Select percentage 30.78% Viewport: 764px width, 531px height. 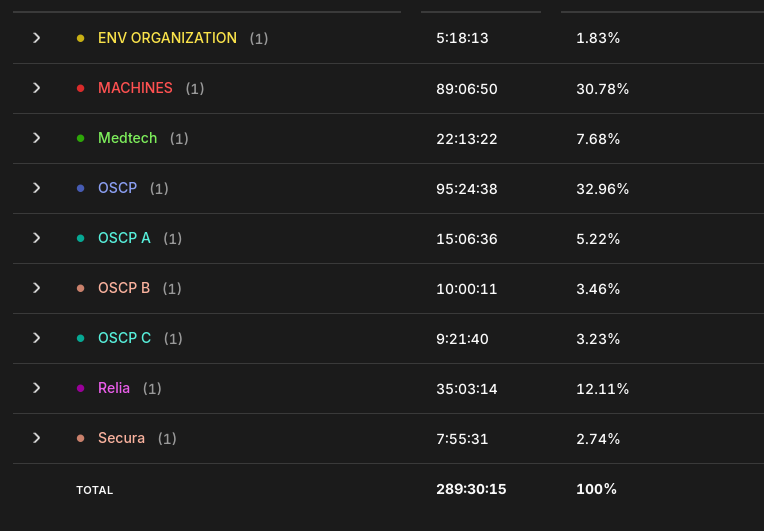602,89
